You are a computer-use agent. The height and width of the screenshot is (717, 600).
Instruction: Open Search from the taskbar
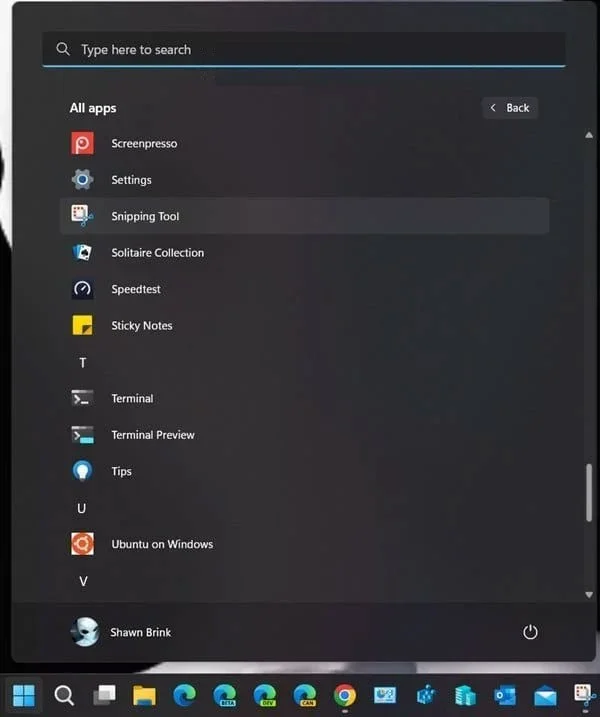[64, 695]
